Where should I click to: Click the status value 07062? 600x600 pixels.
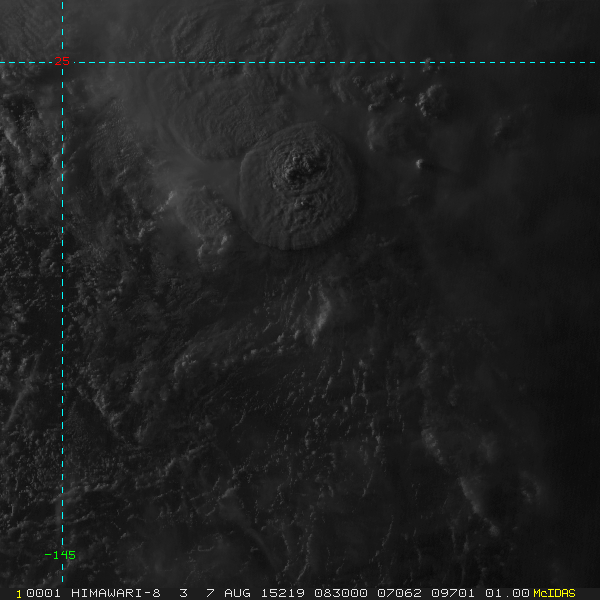[399, 593]
